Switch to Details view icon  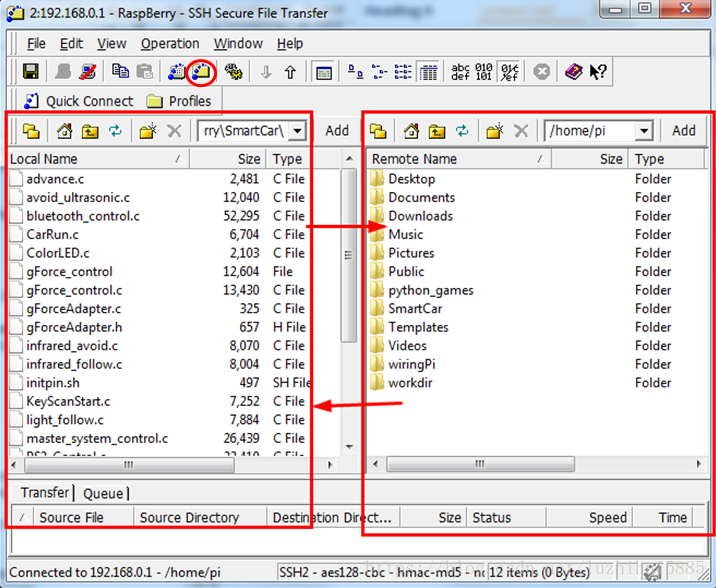[428, 72]
